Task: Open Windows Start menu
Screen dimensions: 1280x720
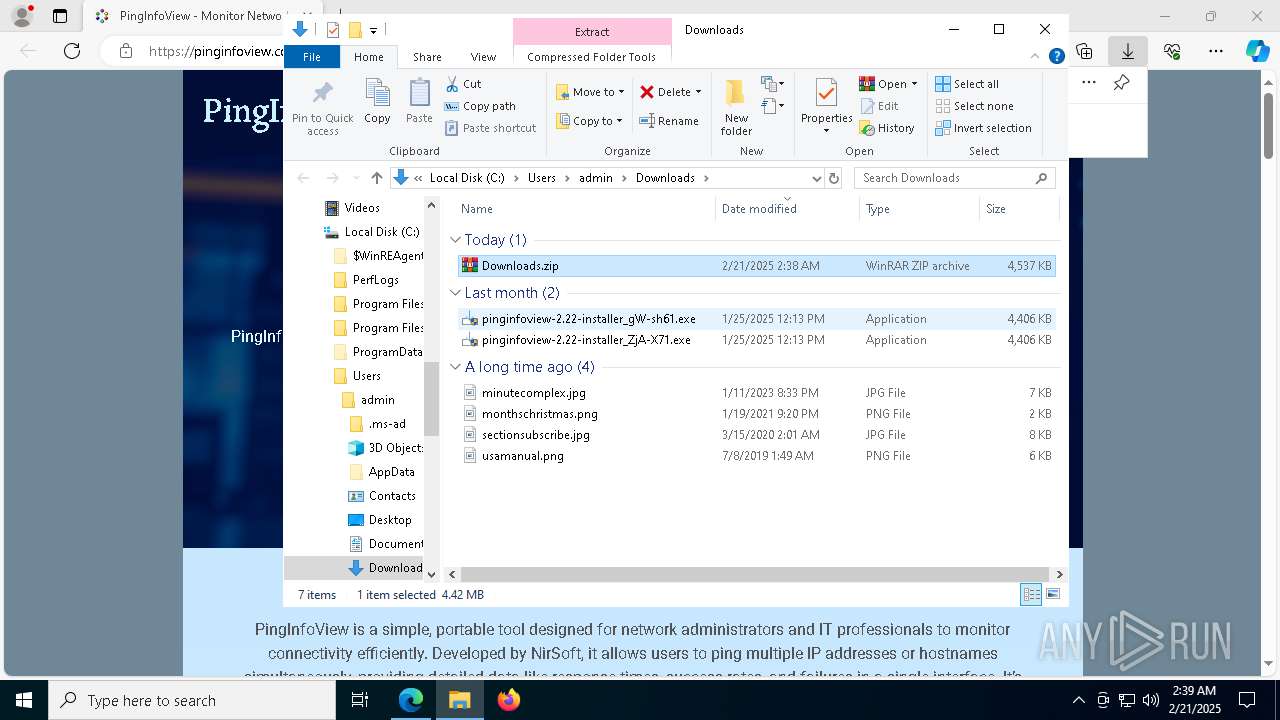Action: tap(23, 700)
